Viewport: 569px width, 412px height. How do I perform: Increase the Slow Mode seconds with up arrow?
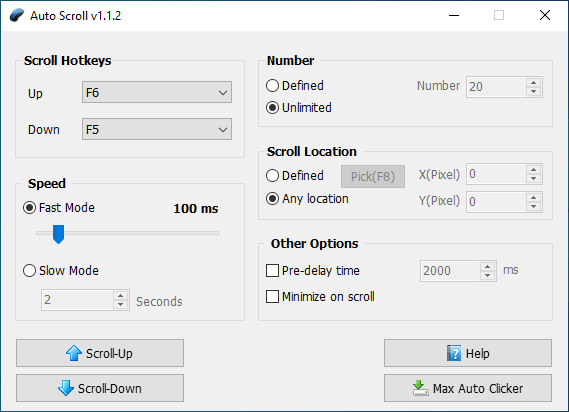tap(120, 295)
